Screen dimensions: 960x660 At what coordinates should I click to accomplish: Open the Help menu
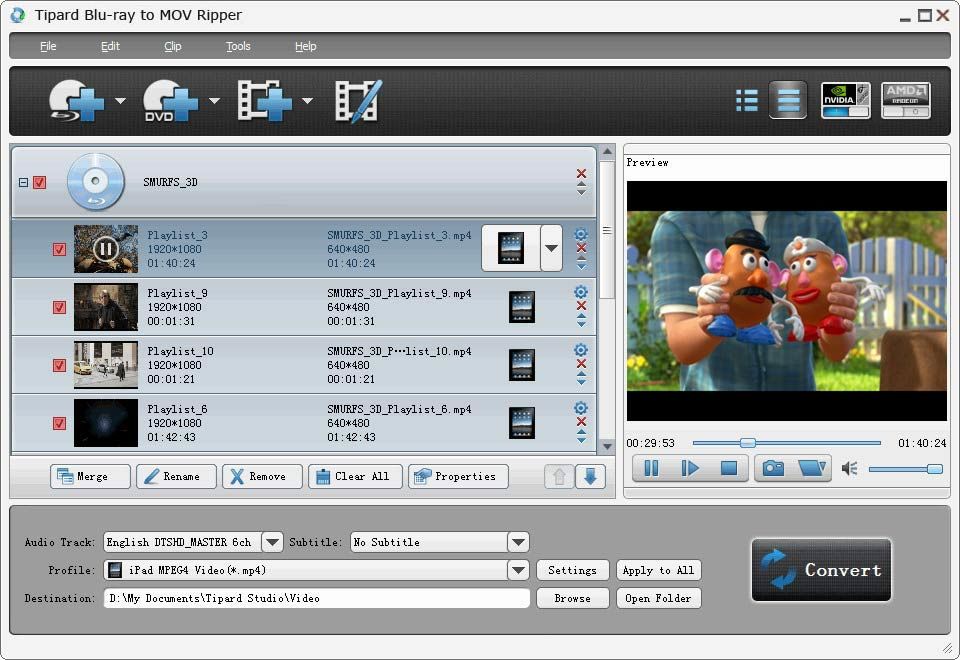click(x=306, y=46)
